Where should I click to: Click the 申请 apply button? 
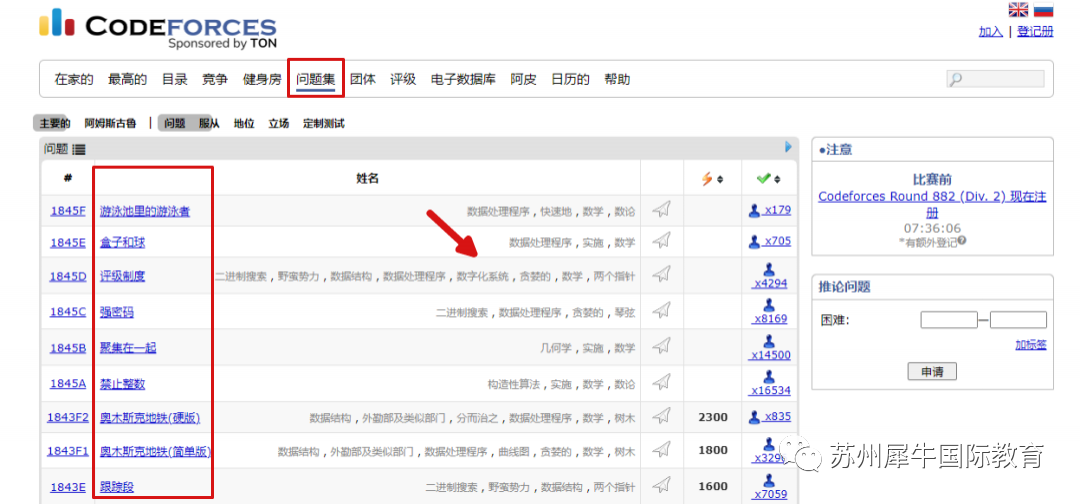[x=932, y=372]
